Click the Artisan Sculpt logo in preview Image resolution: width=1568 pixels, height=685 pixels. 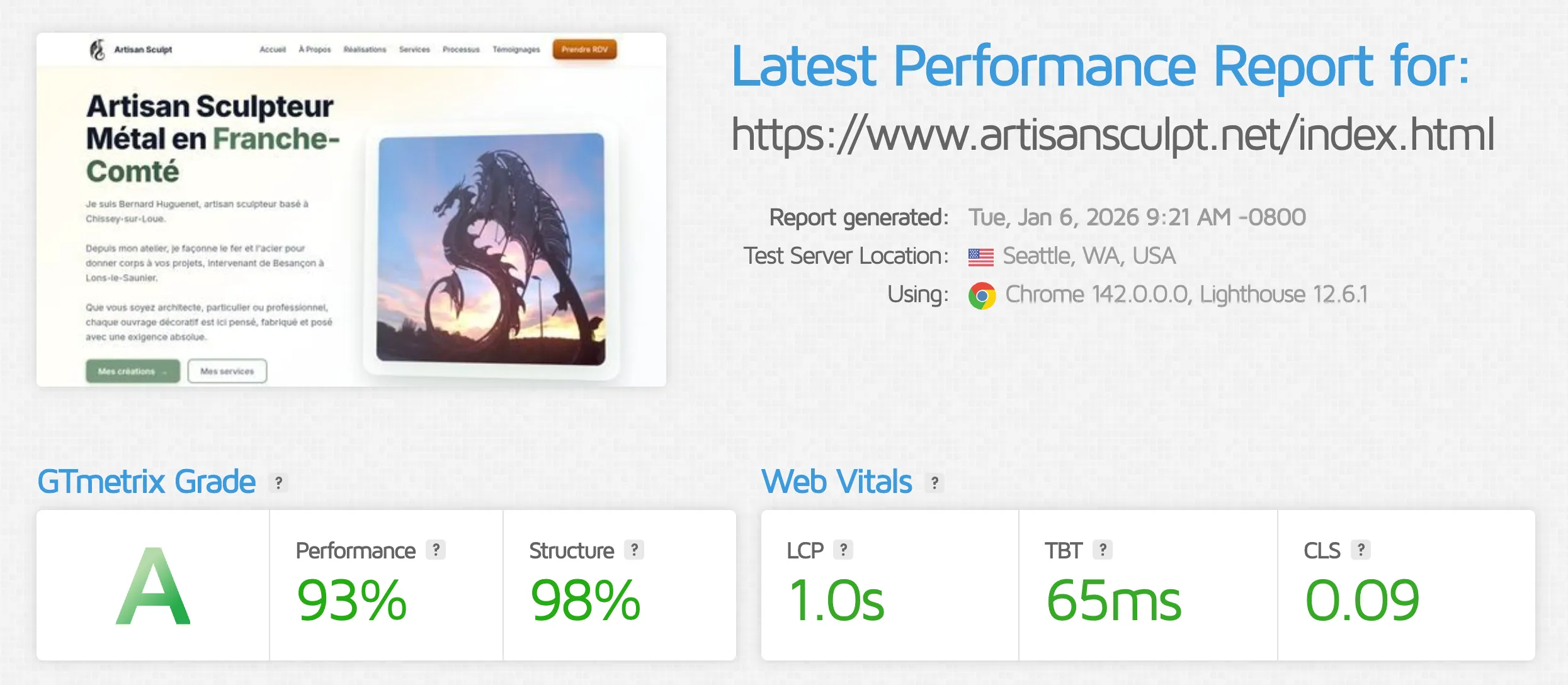tap(131, 50)
